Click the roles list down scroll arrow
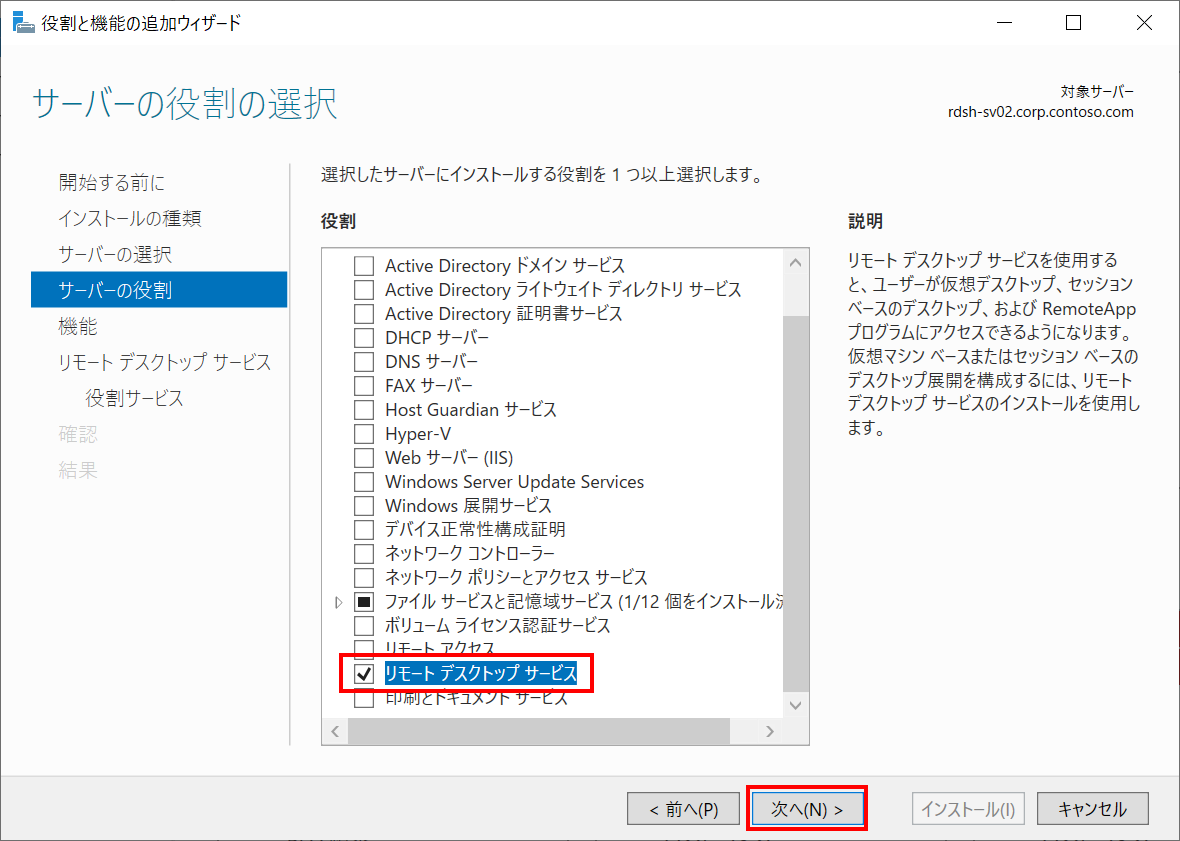This screenshot has width=1180, height=841. (x=796, y=703)
